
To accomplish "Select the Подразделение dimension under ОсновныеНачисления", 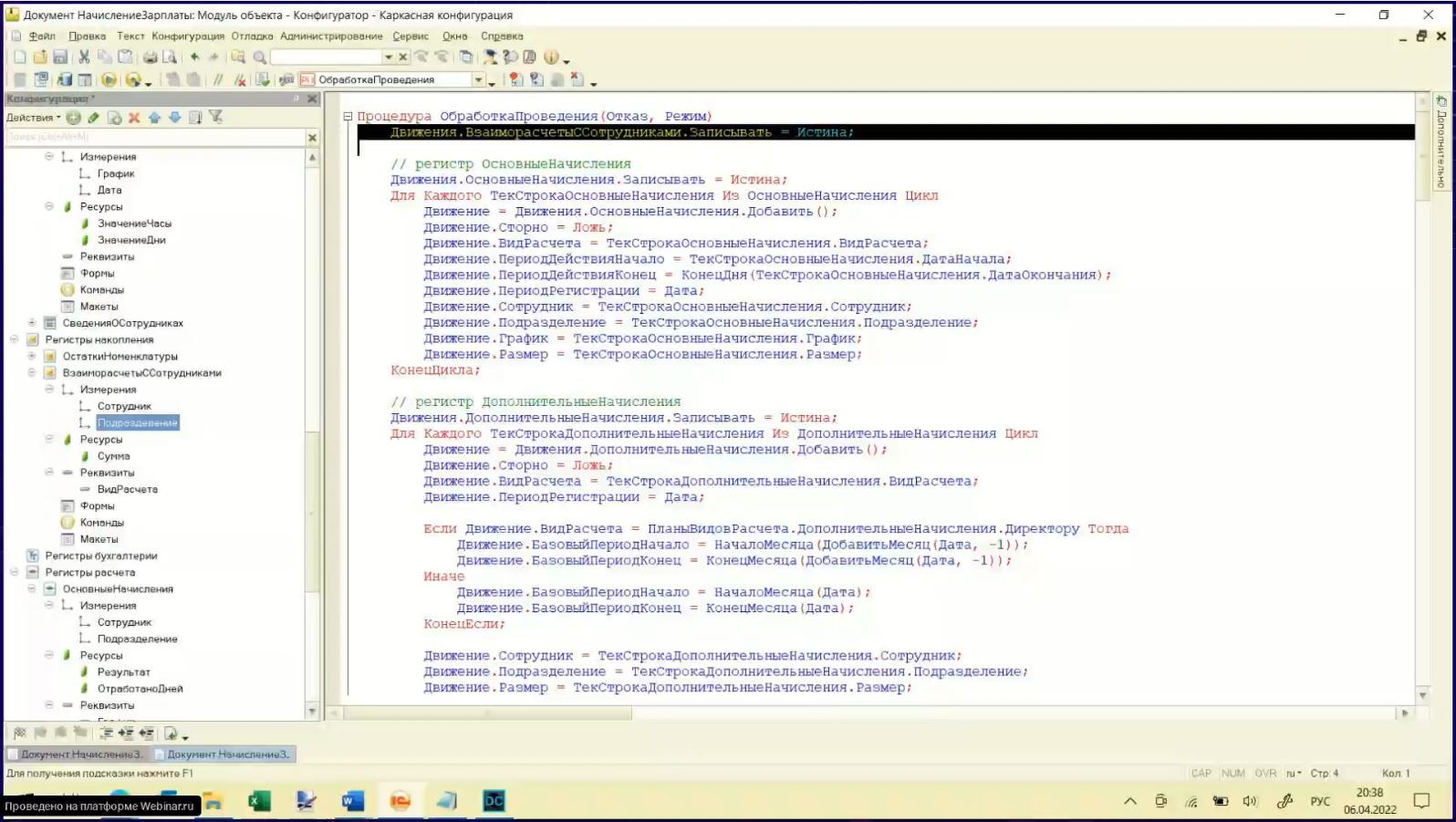I will tap(137, 640).
